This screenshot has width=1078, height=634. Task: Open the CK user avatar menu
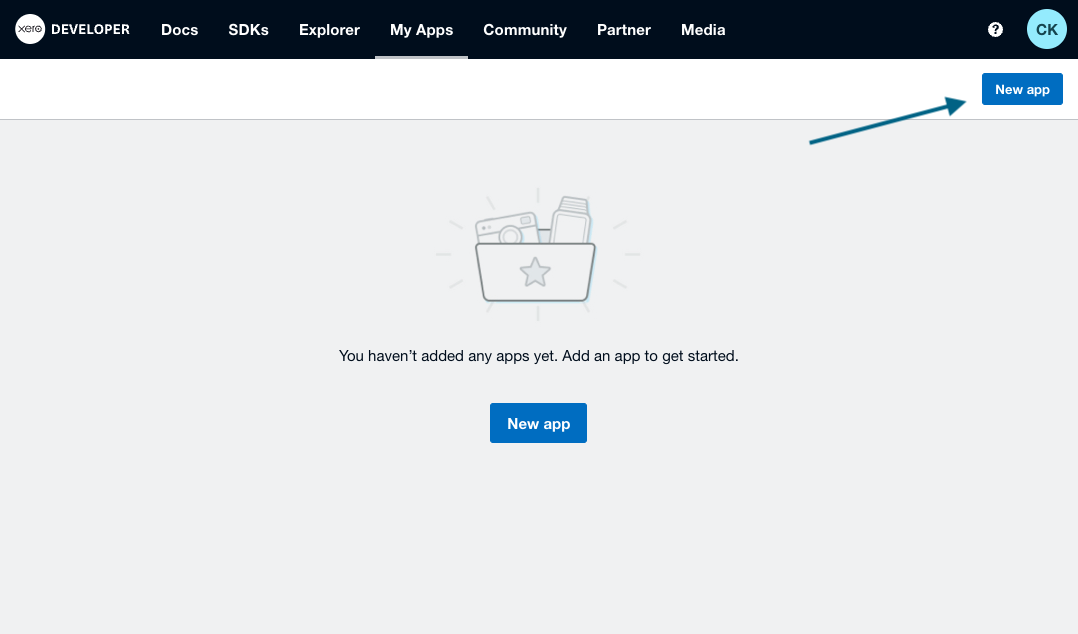(x=1046, y=30)
